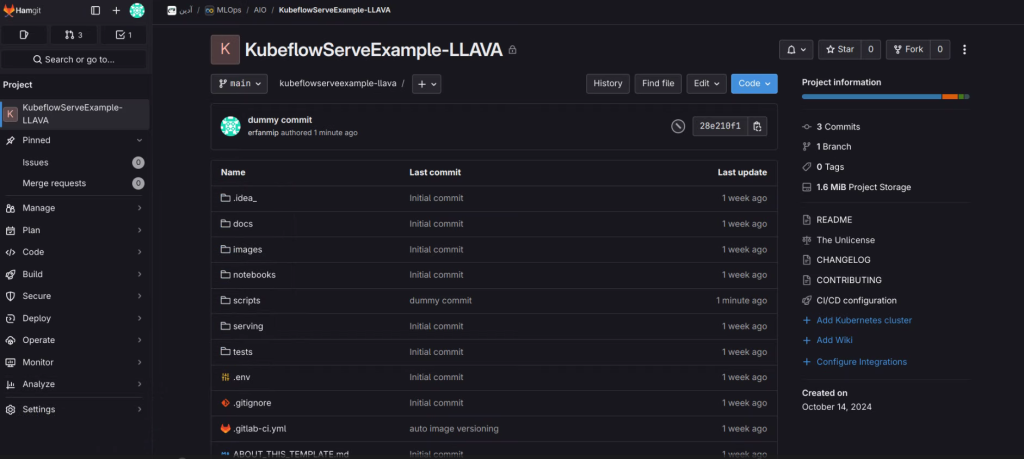The height and width of the screenshot is (459, 1024).
Task: Open the notification bell dropdown
Action: 795,49
